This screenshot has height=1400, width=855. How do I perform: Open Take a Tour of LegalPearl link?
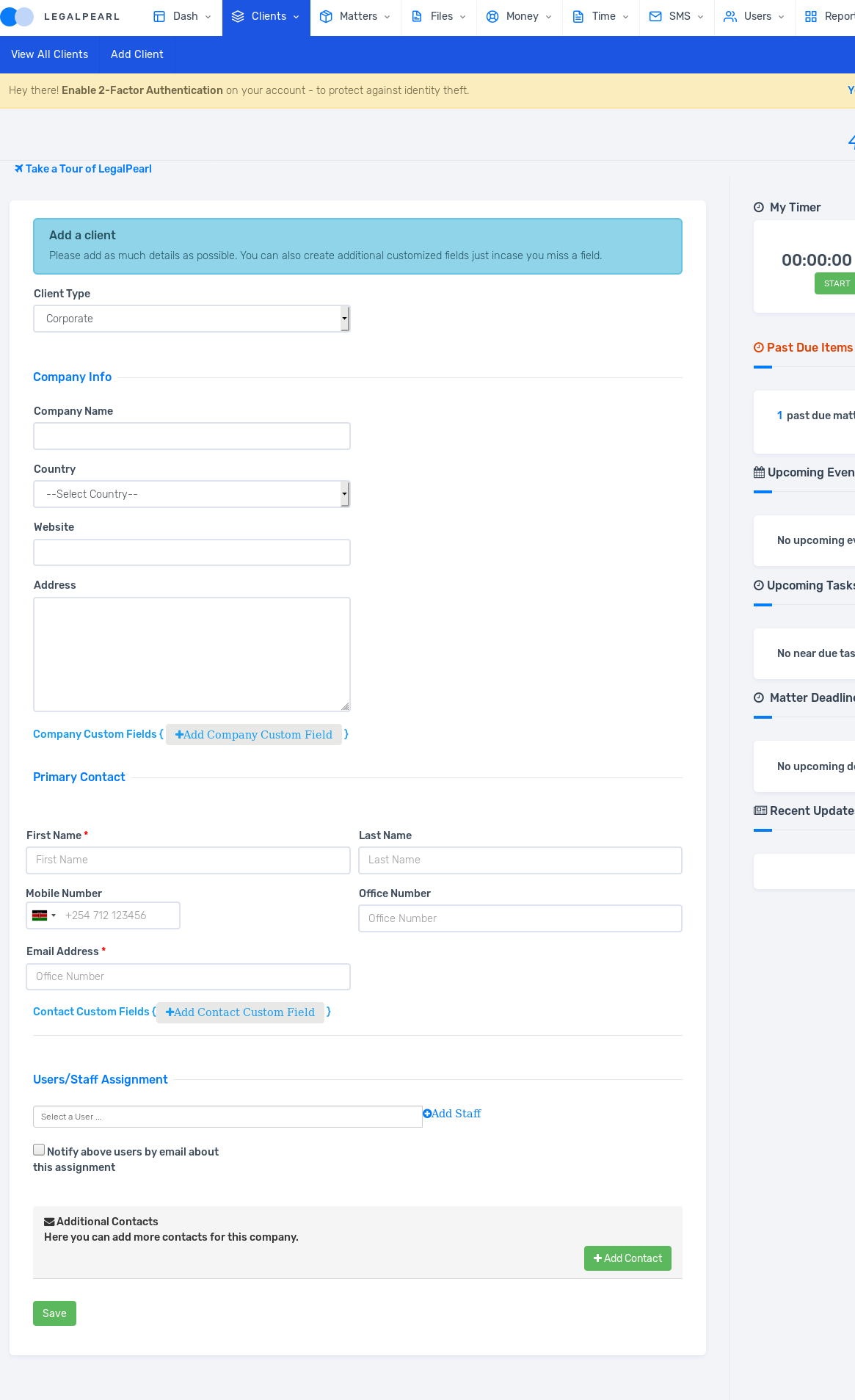(x=88, y=169)
